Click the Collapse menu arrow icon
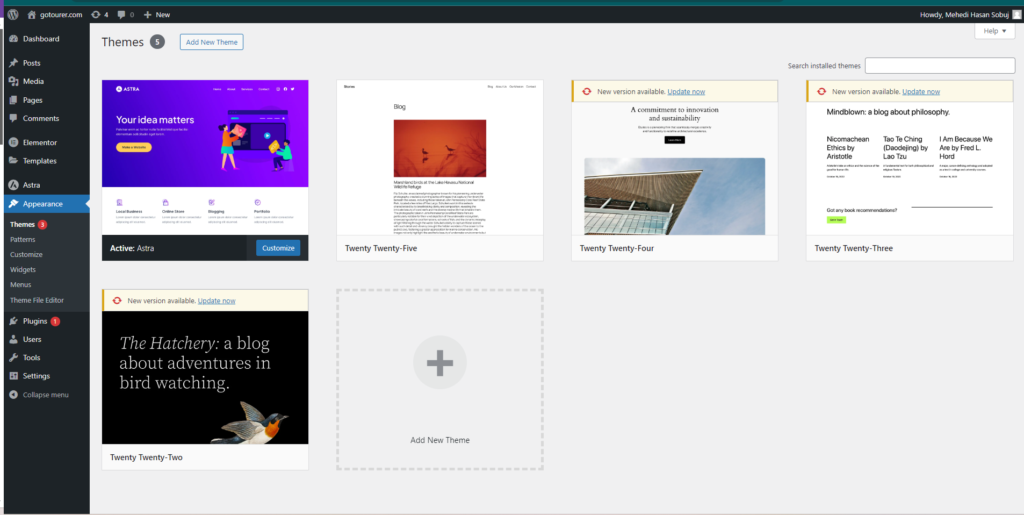This screenshot has width=1024, height=515. pyautogui.click(x=14, y=395)
